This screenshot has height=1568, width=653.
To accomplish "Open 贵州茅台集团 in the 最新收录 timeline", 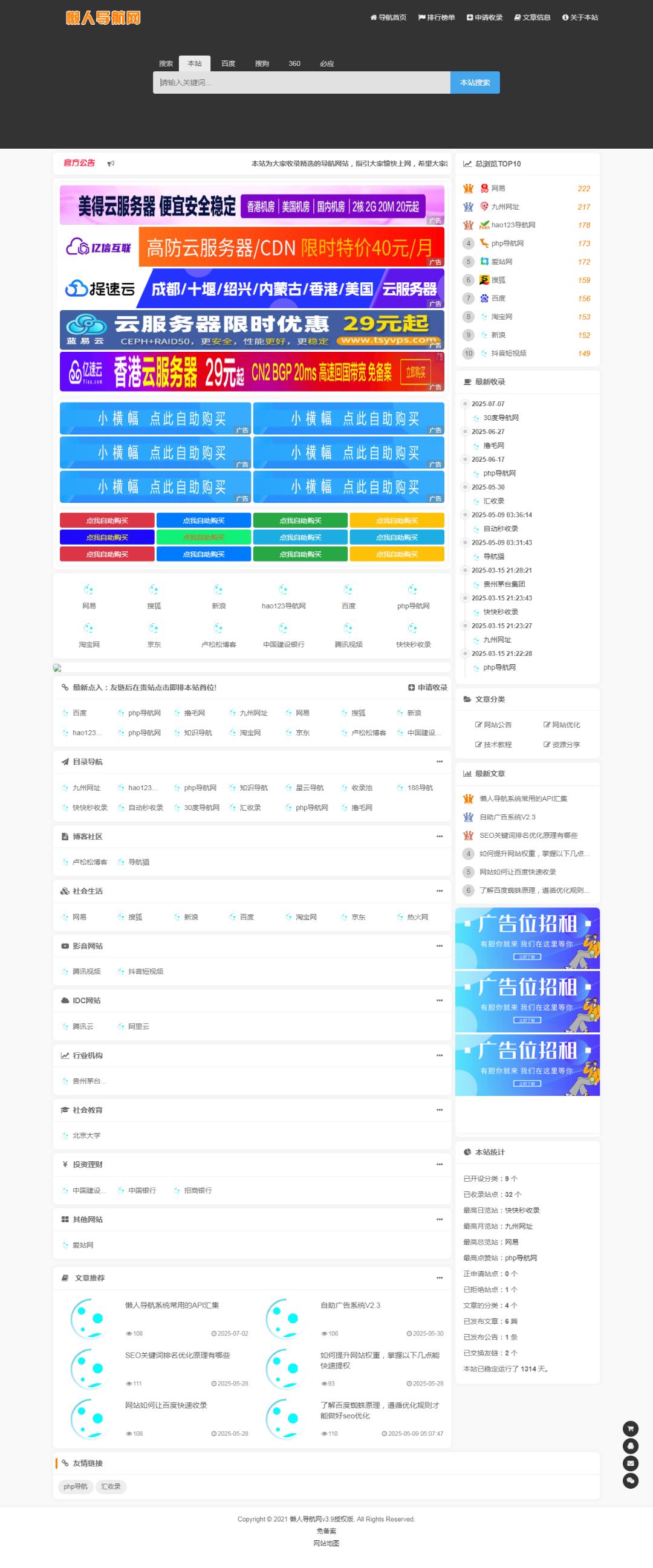I will click(x=504, y=585).
